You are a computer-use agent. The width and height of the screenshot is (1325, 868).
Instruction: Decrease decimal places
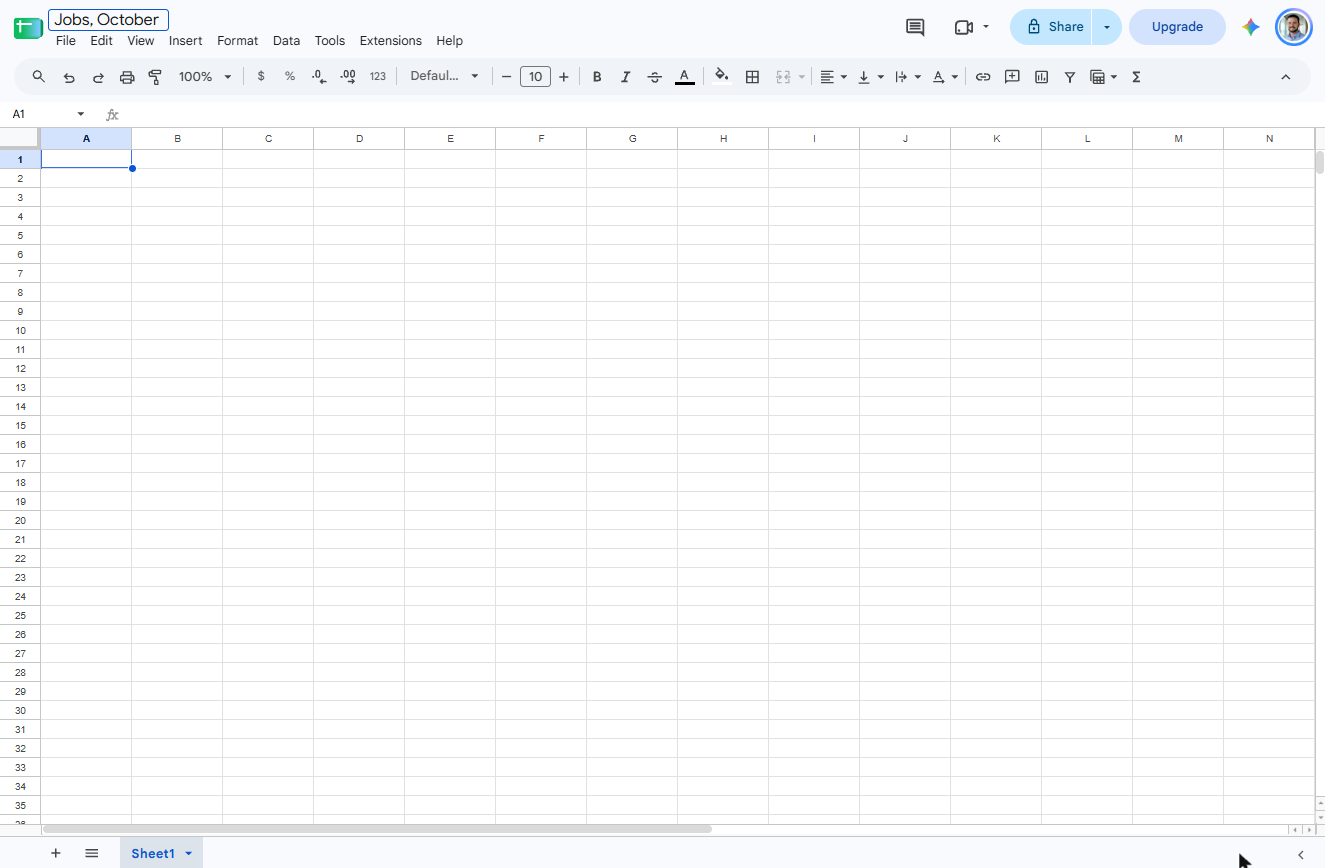click(319, 77)
